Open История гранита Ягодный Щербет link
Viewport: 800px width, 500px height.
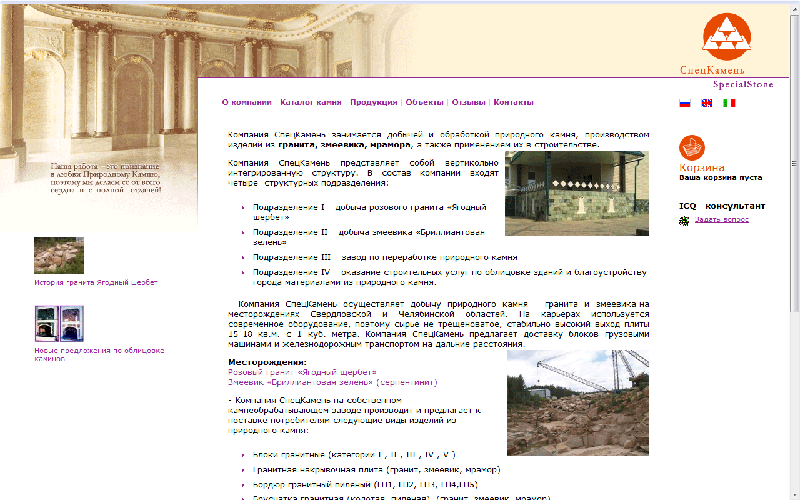coord(96,283)
